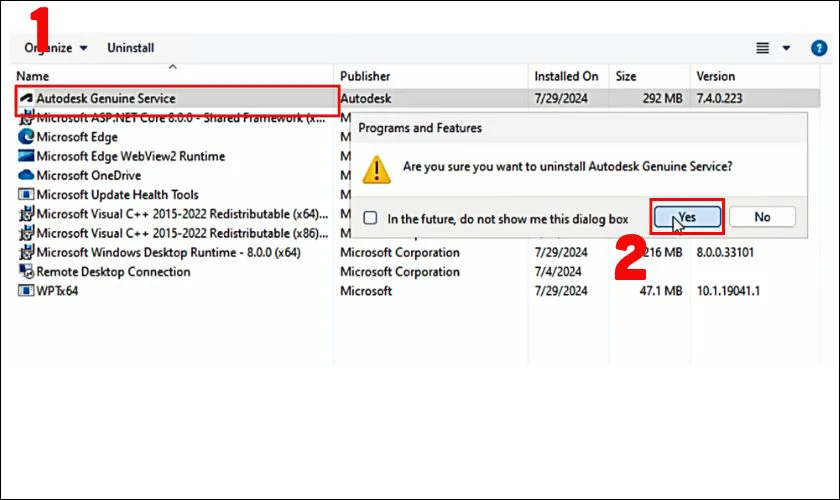This screenshot has width=840, height=500.
Task: Click the Microsoft Edge icon
Action: coord(26,137)
